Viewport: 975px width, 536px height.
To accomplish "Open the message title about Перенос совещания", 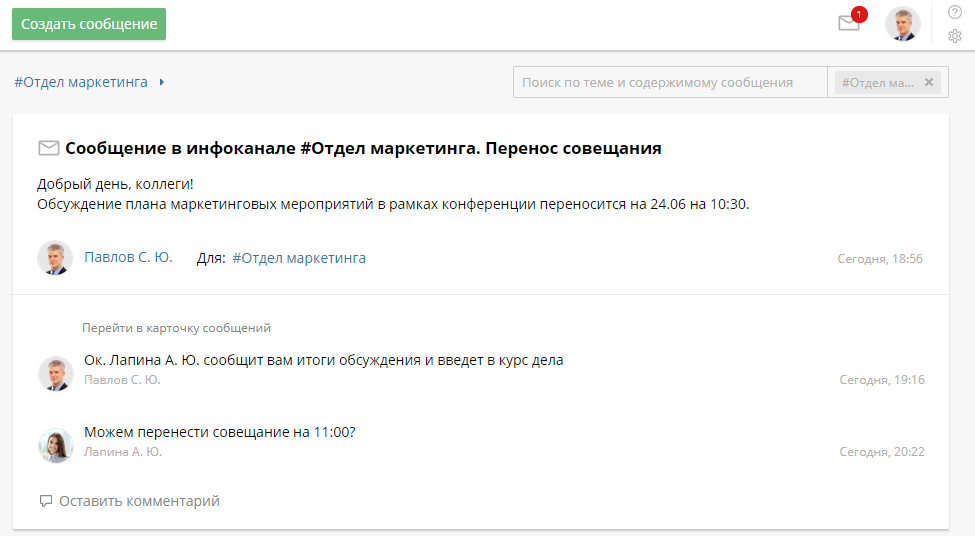I will (x=363, y=148).
